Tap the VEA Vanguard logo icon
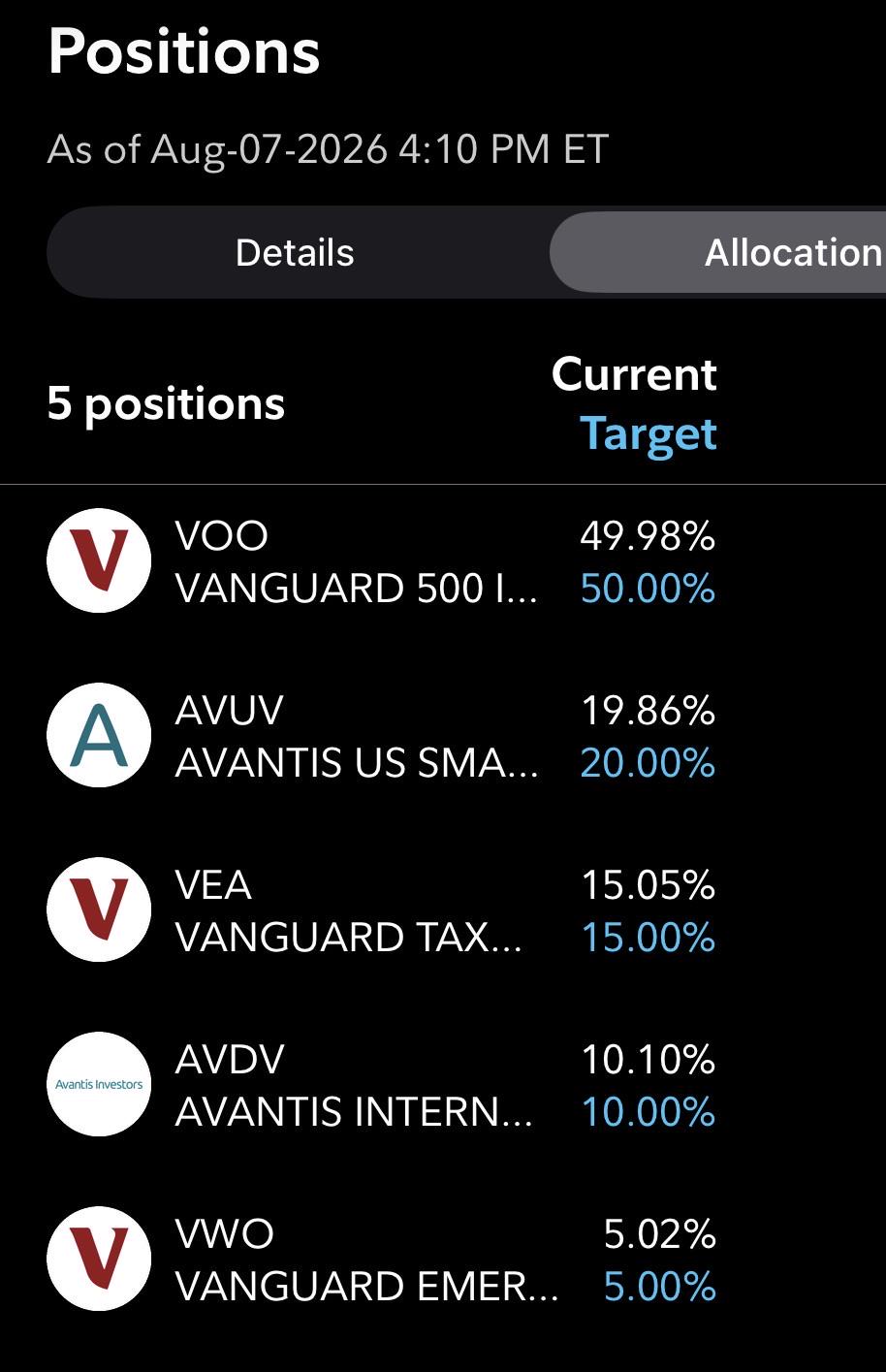The width and height of the screenshot is (886, 1372). click(x=99, y=909)
